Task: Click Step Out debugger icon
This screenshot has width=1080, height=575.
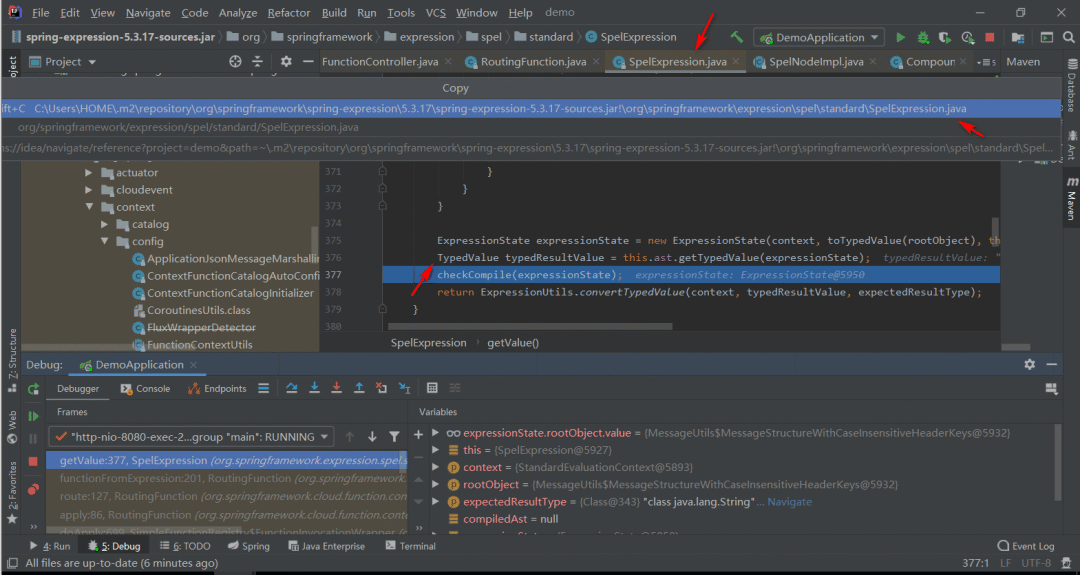Action: [x=359, y=388]
